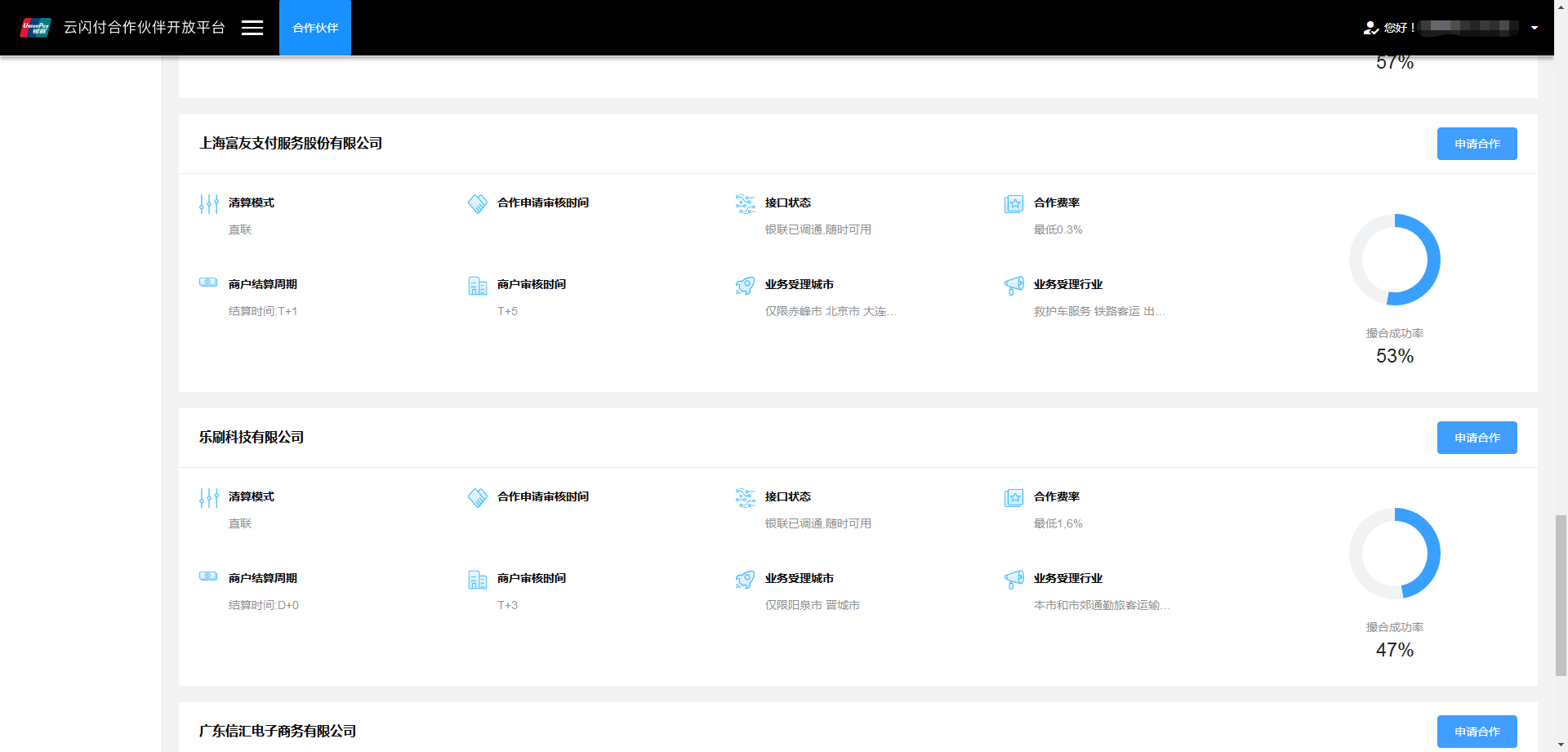Click the 业务受理行业 megaphone icon in 乐刷科技 card
This screenshot has width=1568, height=752.
coord(1013,580)
